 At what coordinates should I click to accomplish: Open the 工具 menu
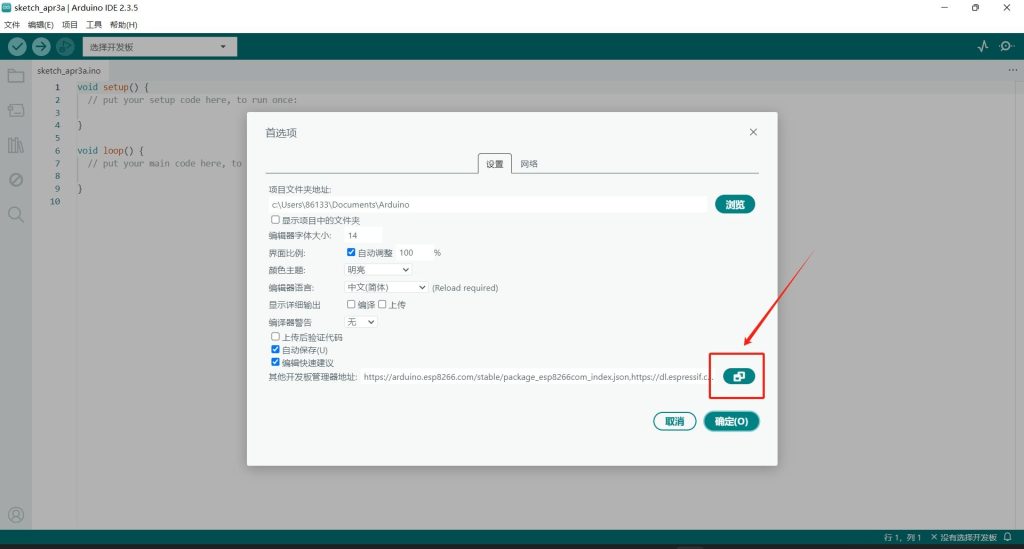(x=94, y=25)
